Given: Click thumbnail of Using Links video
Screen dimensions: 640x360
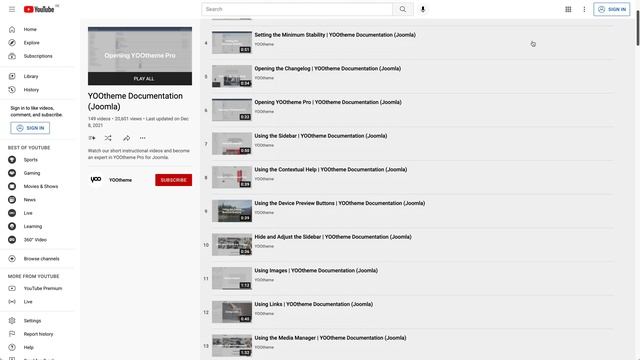Looking at the screenshot, I should click(x=232, y=312).
